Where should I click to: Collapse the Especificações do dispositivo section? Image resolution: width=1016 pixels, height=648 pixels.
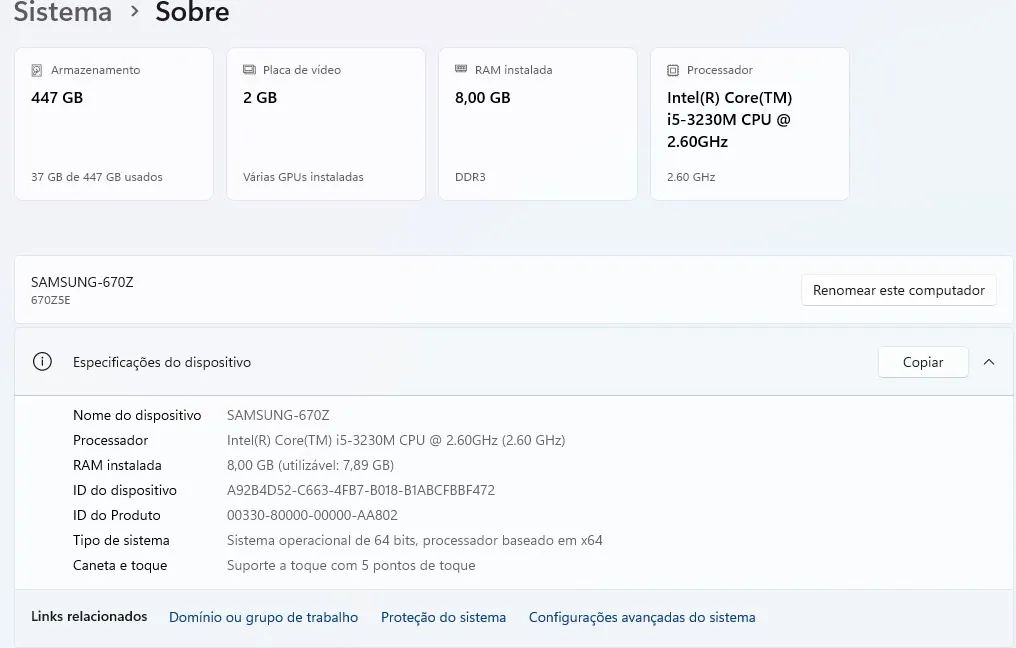coord(989,362)
